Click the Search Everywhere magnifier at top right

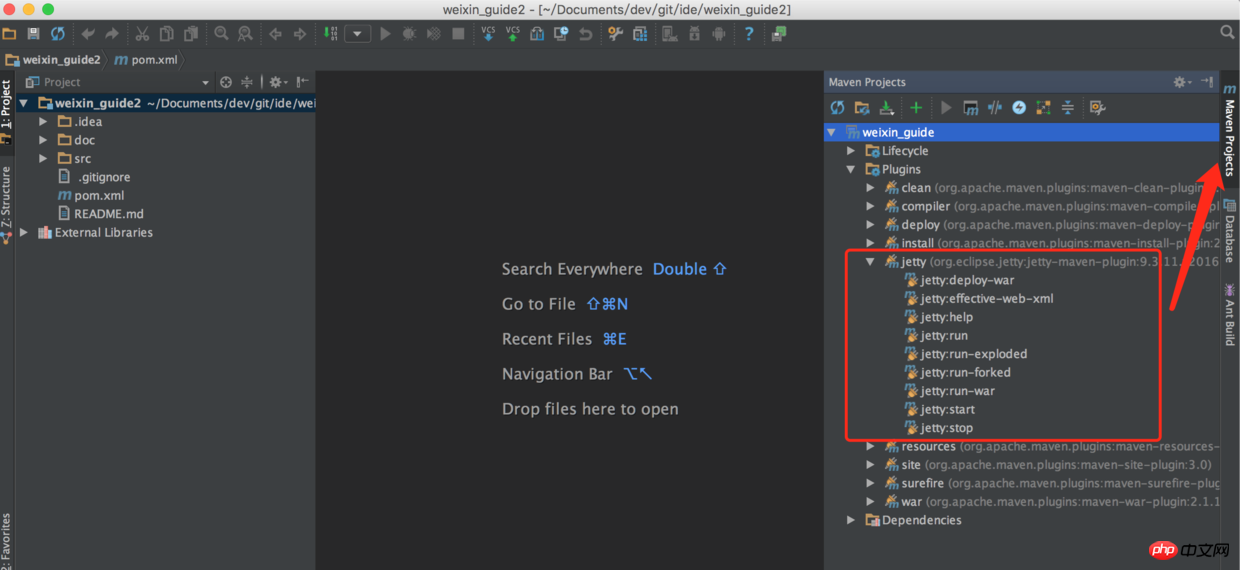click(x=1227, y=33)
